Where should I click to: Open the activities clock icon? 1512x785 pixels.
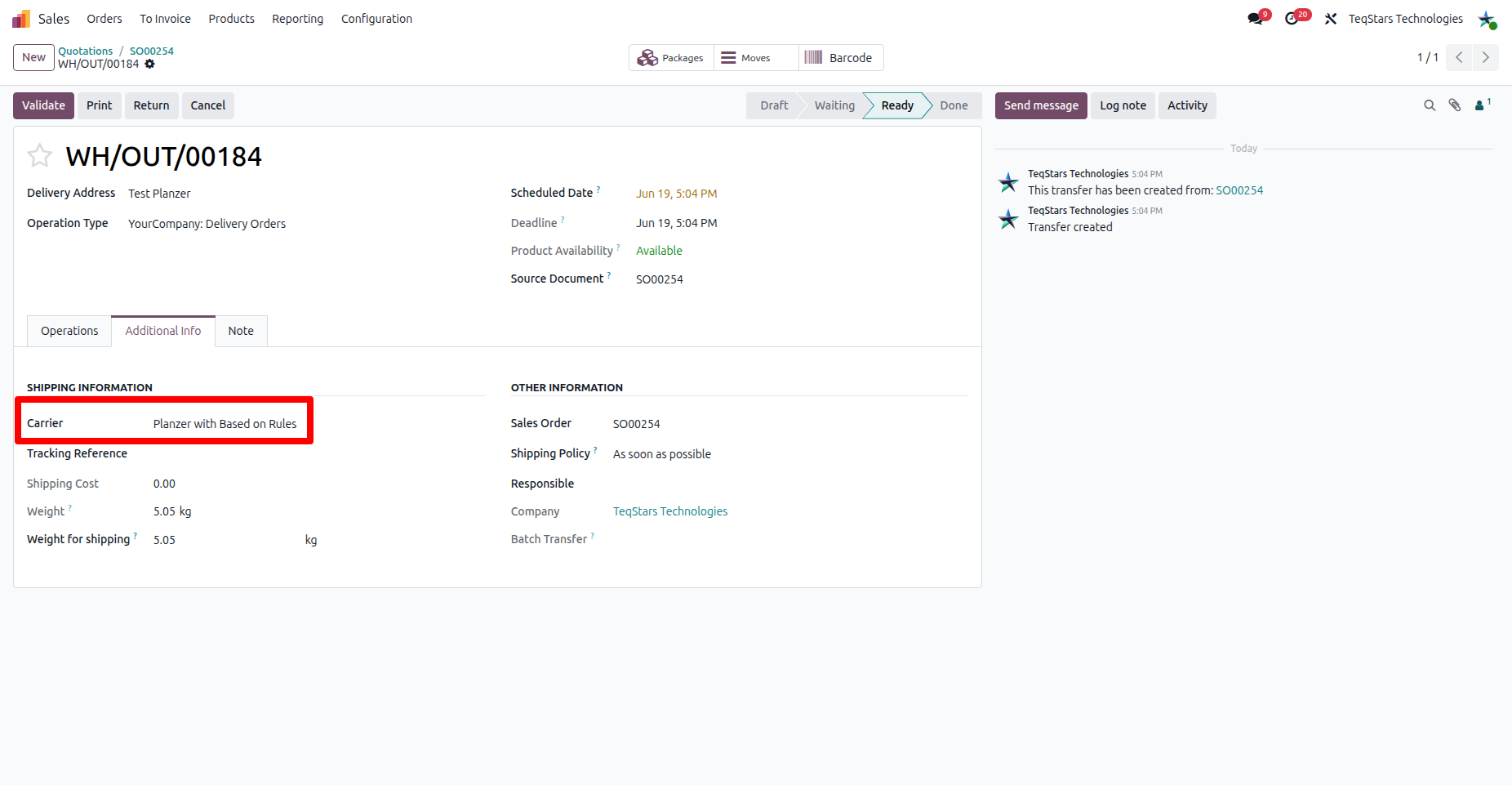(x=1292, y=19)
